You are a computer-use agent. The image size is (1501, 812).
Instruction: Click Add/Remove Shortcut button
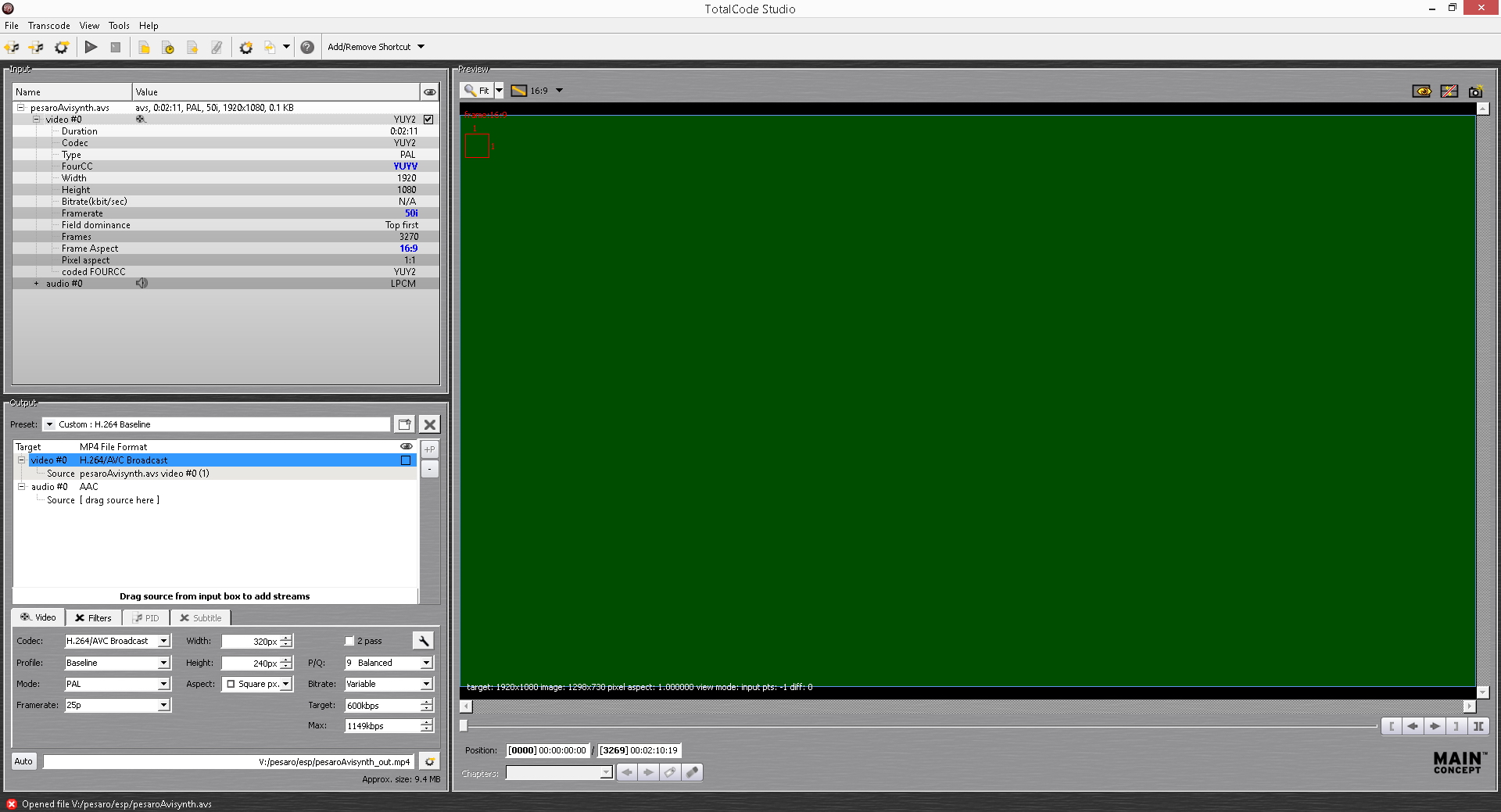(x=376, y=47)
